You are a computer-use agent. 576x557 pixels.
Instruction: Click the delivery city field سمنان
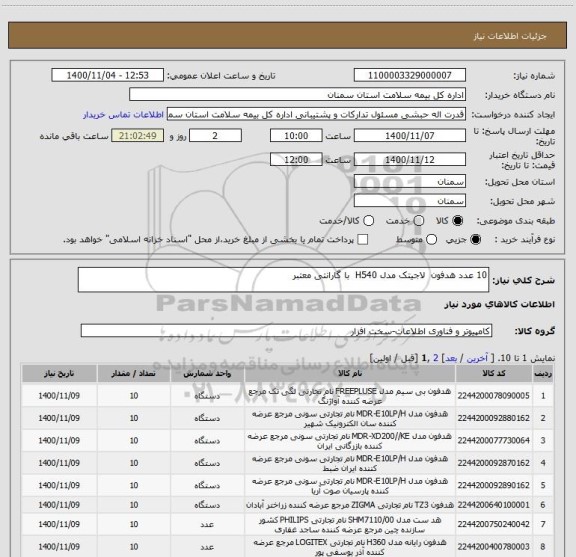click(410, 201)
